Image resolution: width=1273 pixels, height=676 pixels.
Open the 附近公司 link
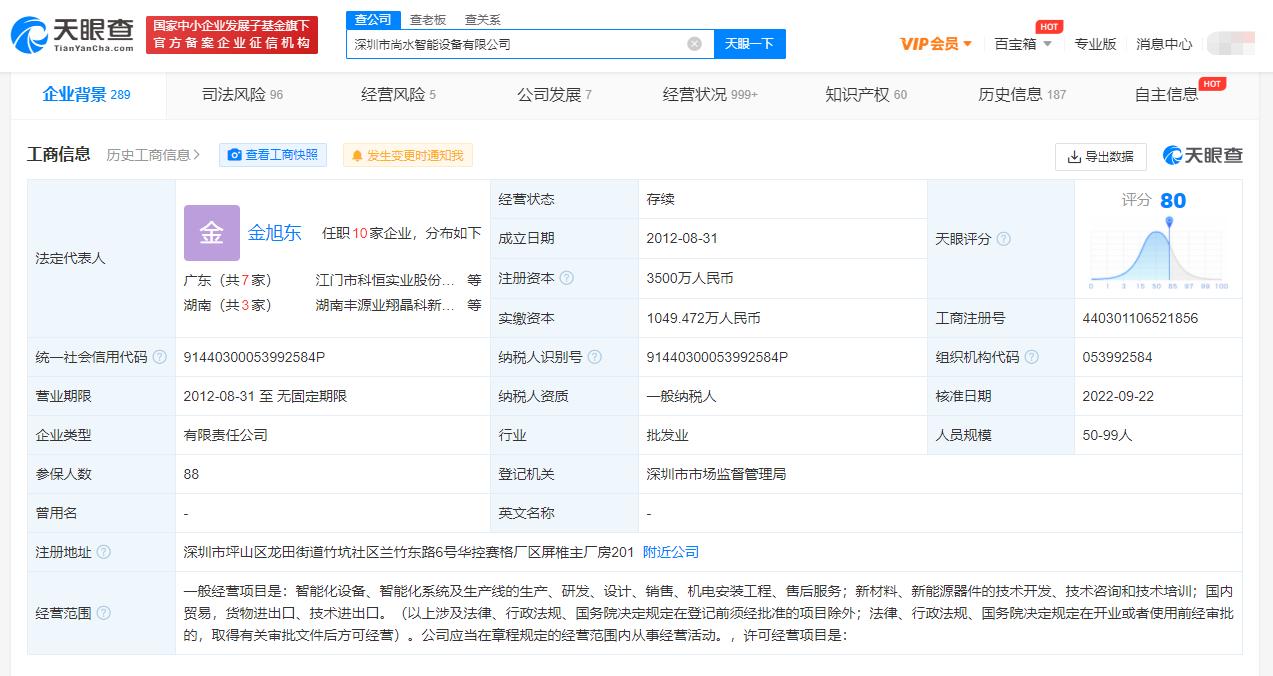click(x=671, y=552)
